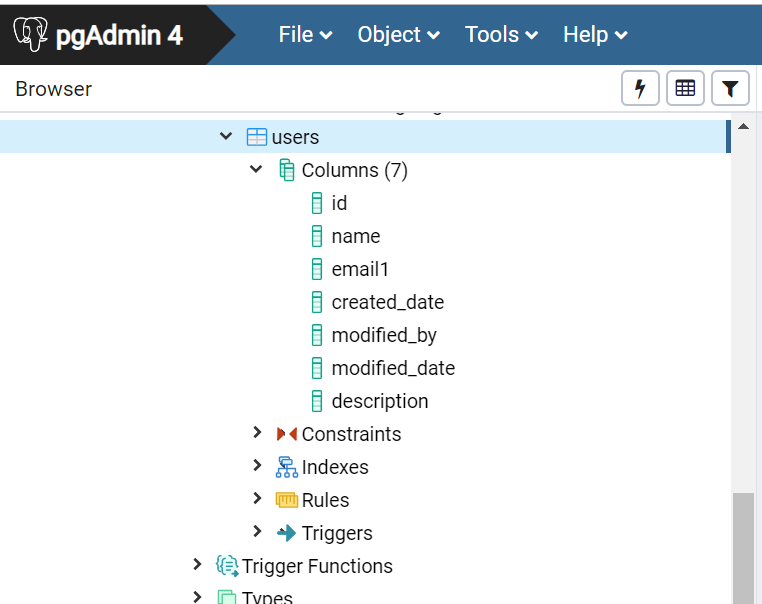Select the Columns (7) label
Viewport: 762px width, 604px height.
(355, 171)
